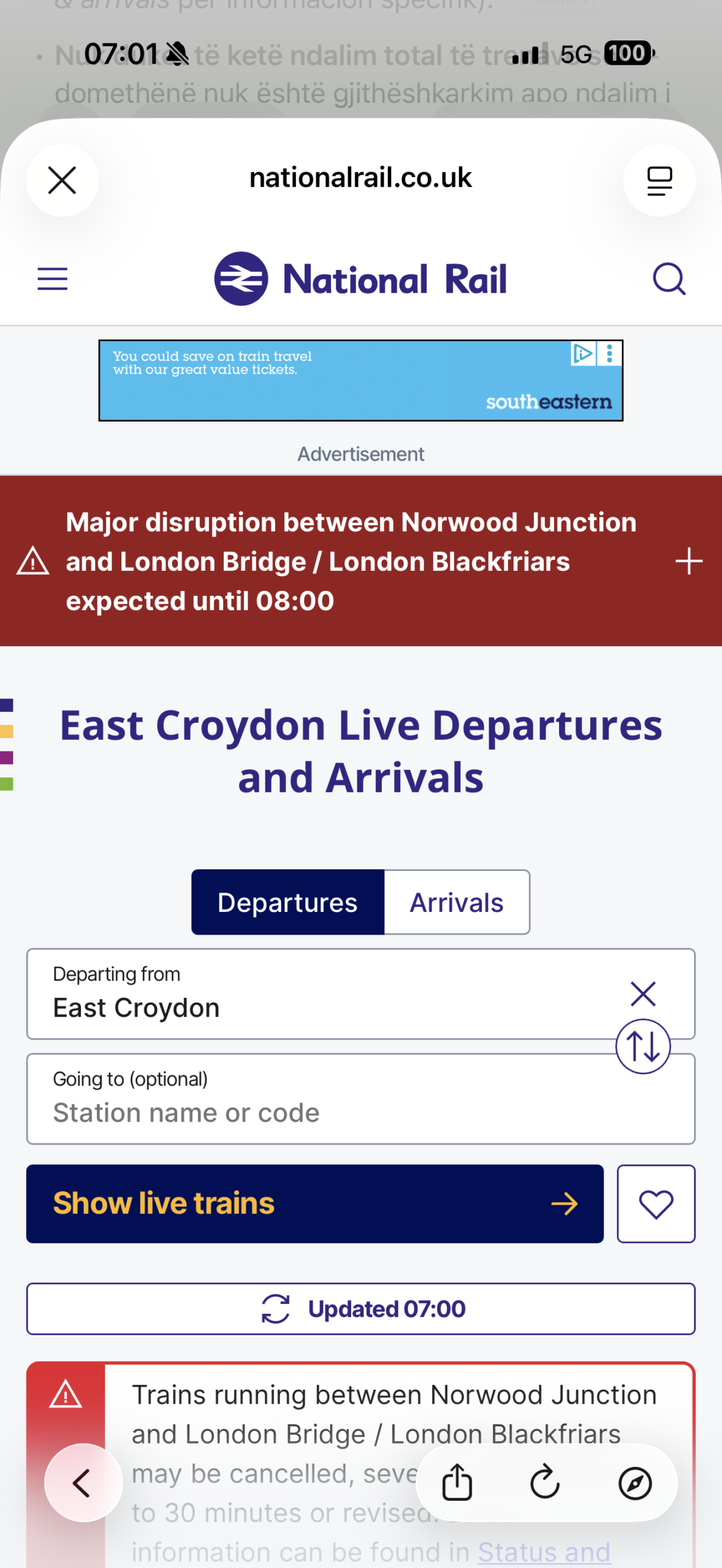Switch to the Arrivals tab
Viewport: 722px width, 1568px height.
457,902
